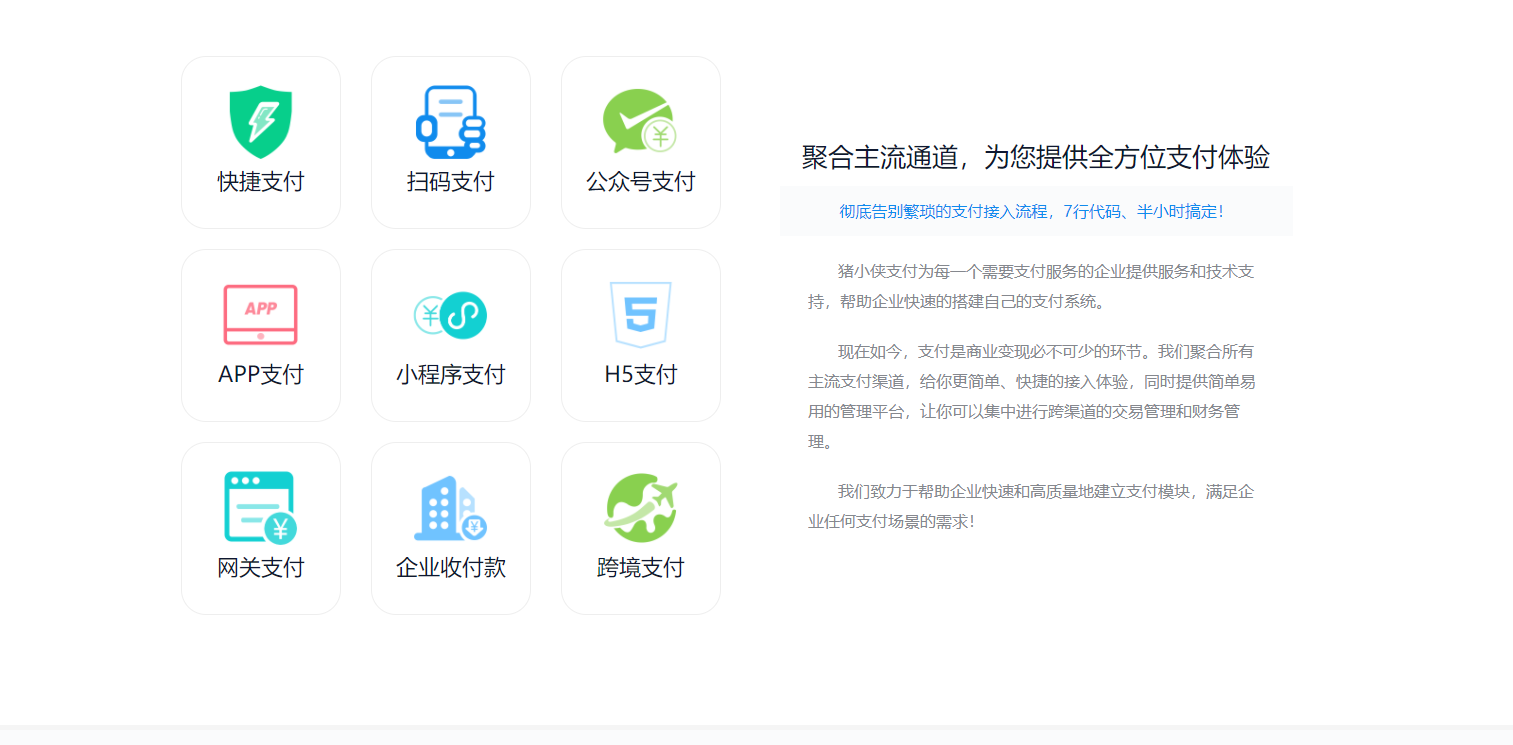Viewport: 1513px width, 745px height.
Task: Click the blue office building icon
Action: 450,508
